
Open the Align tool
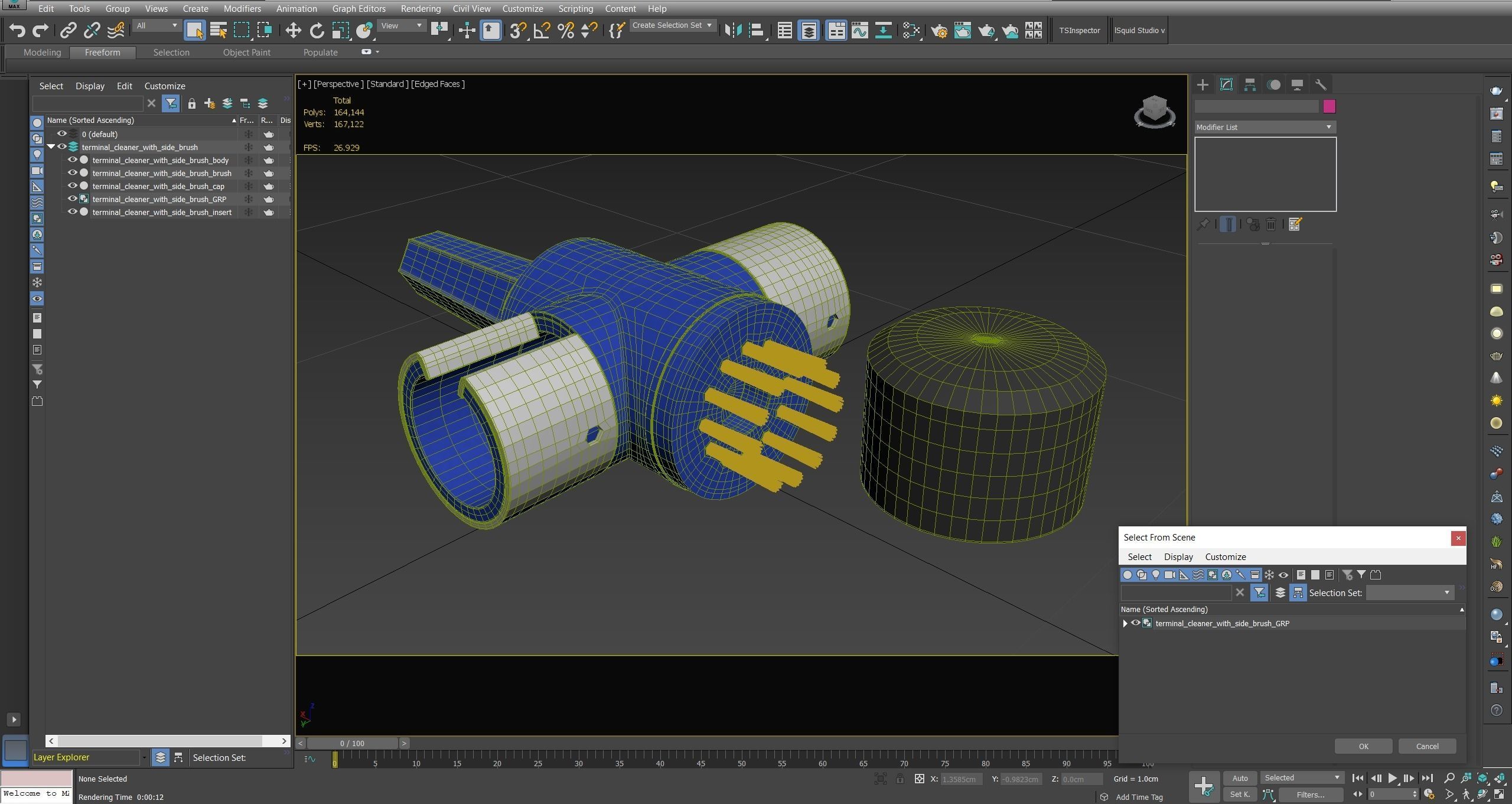(757, 30)
